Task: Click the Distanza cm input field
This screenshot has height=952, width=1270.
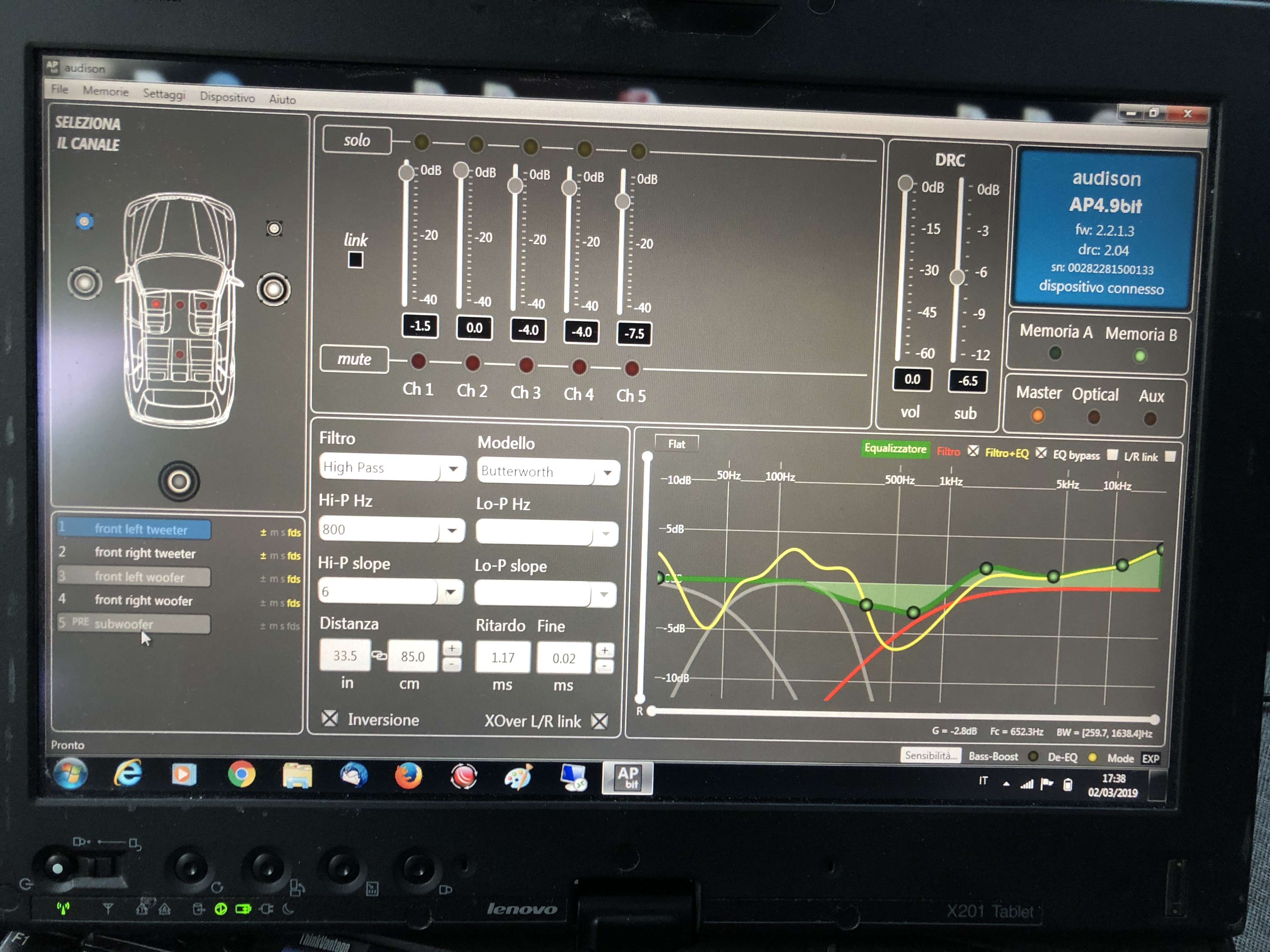Action: pos(413,656)
